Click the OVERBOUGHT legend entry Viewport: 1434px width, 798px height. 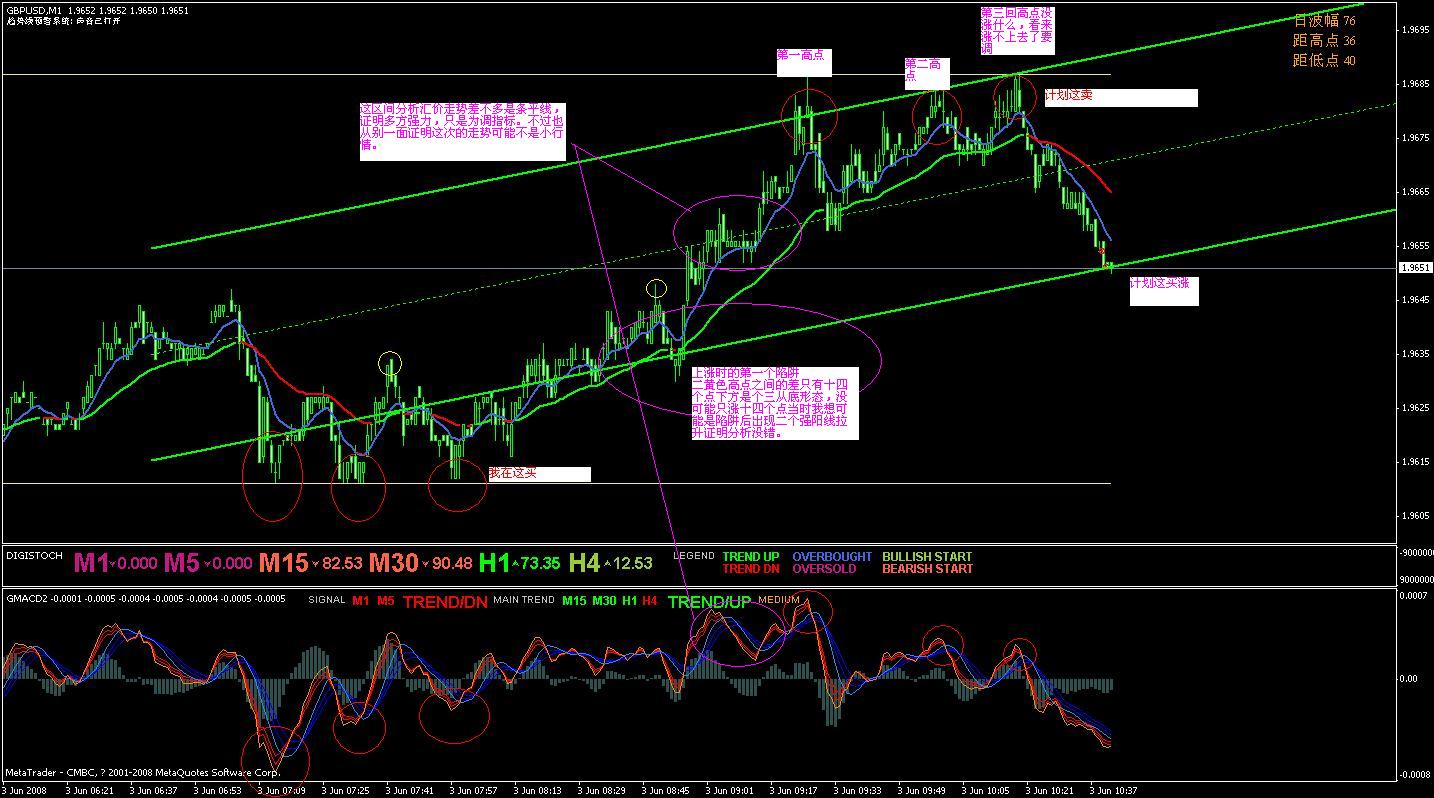pyautogui.click(x=832, y=557)
